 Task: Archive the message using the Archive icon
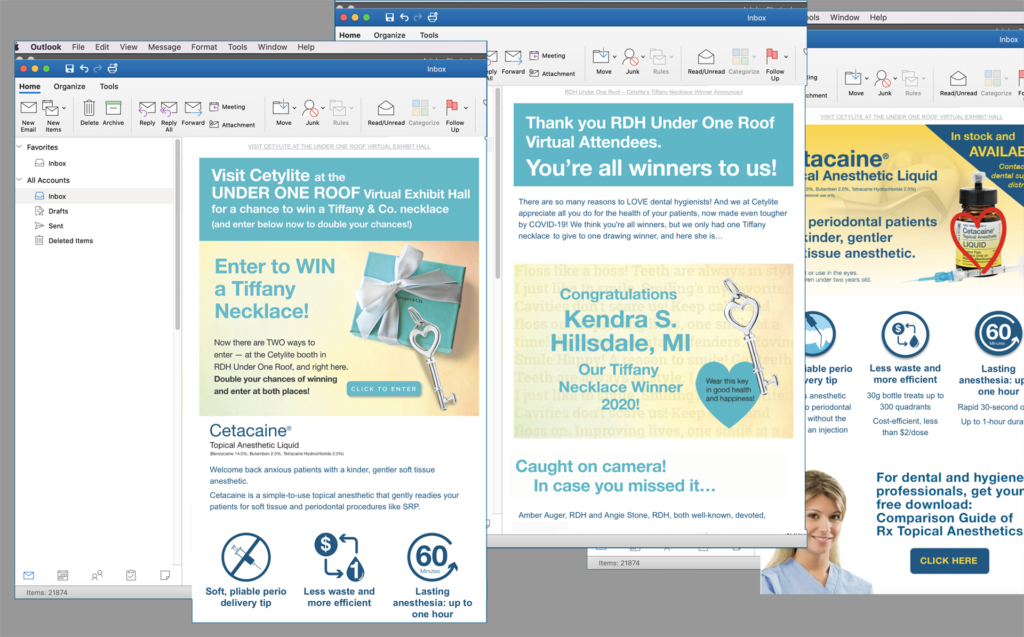113,112
